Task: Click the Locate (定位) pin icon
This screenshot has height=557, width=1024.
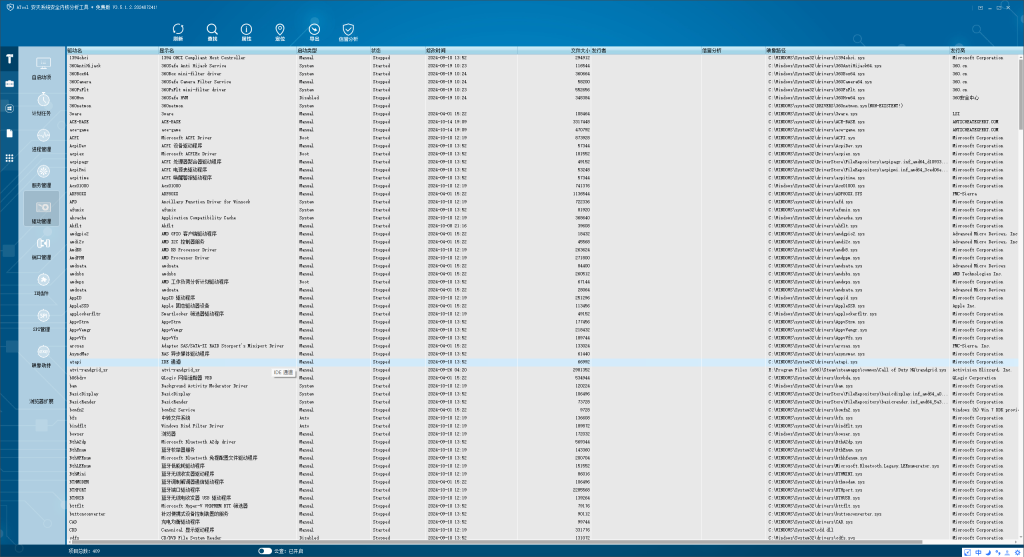Action: (x=279, y=32)
